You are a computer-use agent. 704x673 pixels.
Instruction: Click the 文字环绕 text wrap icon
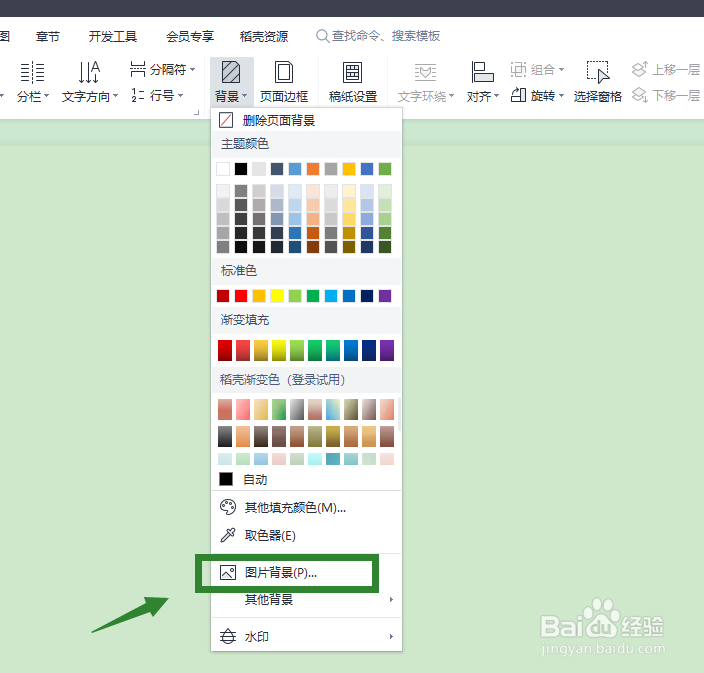[425, 72]
